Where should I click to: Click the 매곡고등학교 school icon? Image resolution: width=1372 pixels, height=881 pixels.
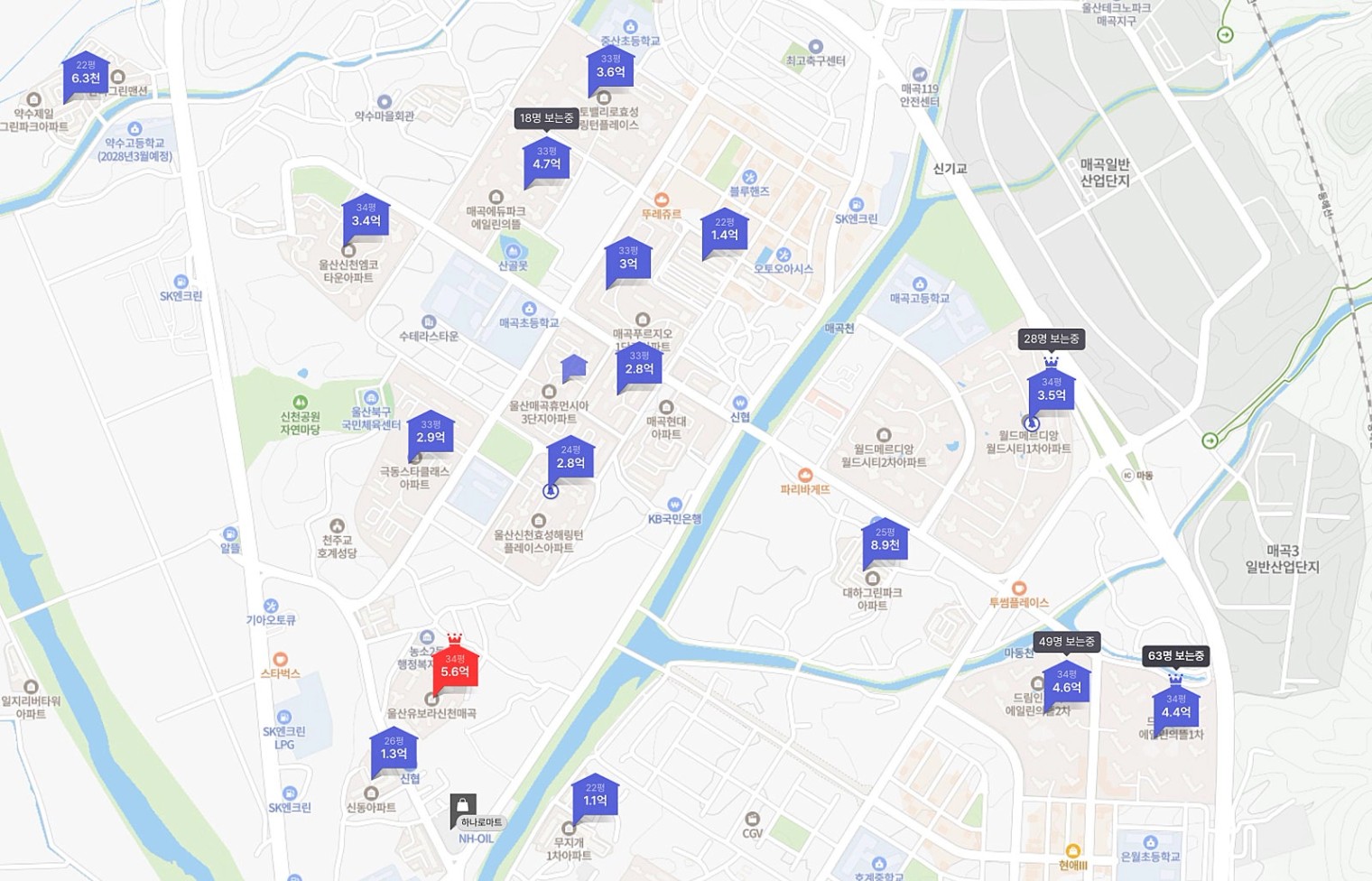920,283
